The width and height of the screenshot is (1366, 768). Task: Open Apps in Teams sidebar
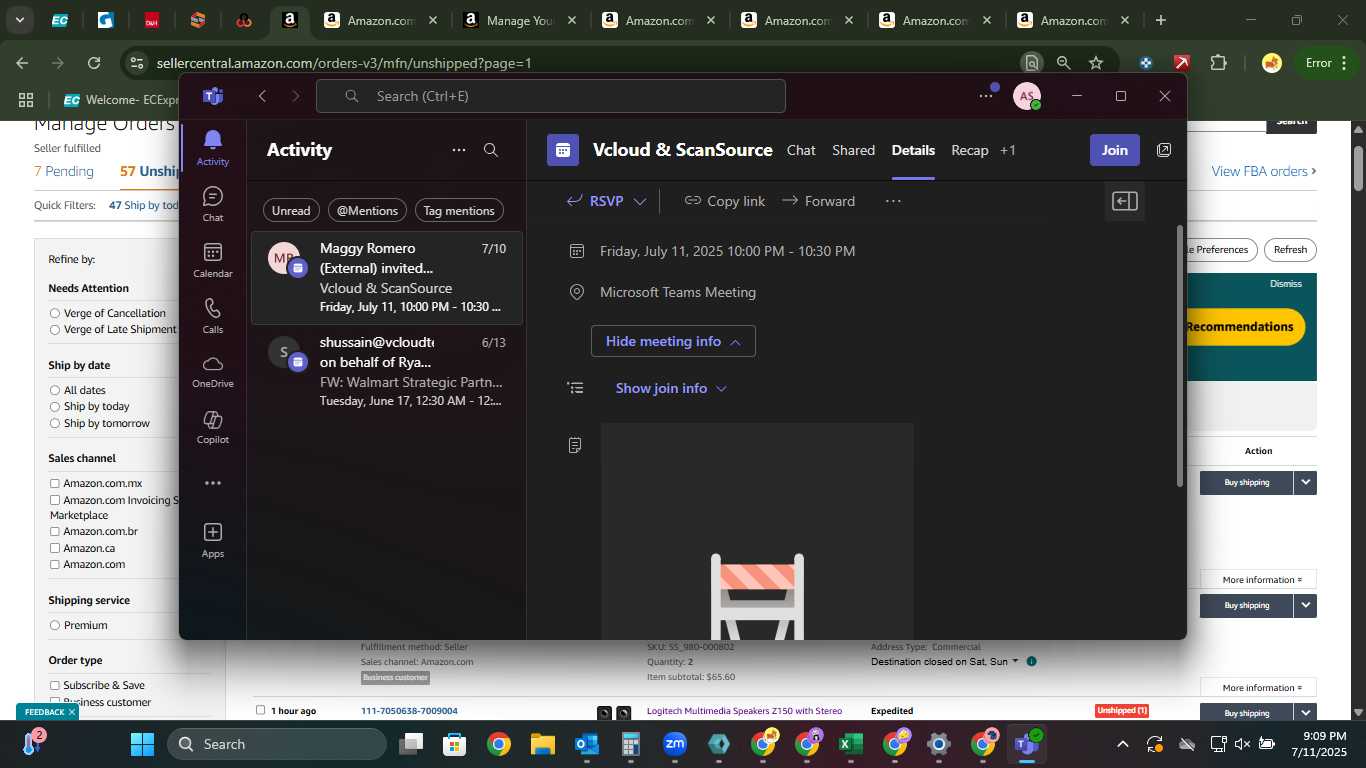212,540
